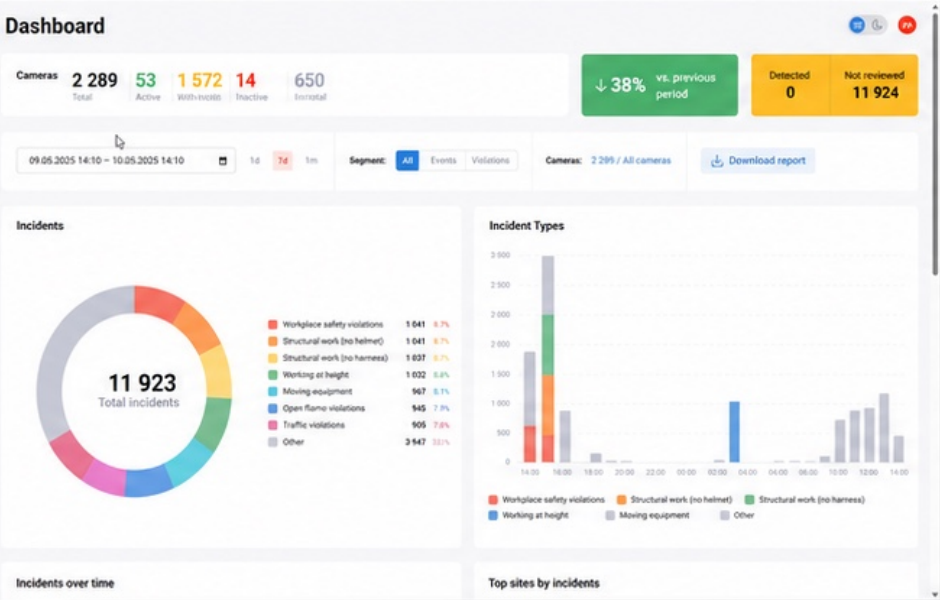Click the orange segment of the tallest bar
Screen dimensions: 940x600
tap(548, 405)
